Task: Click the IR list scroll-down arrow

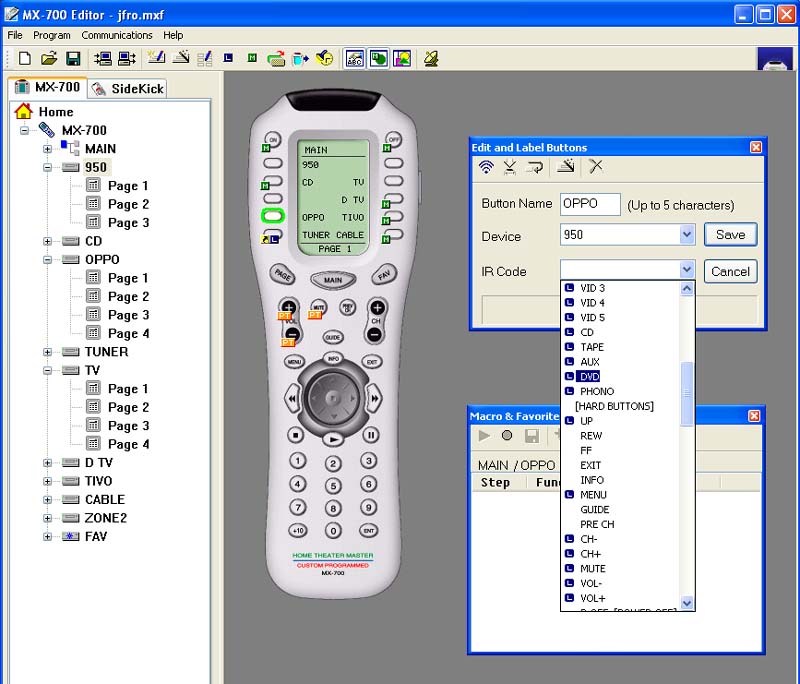Action: pos(687,602)
